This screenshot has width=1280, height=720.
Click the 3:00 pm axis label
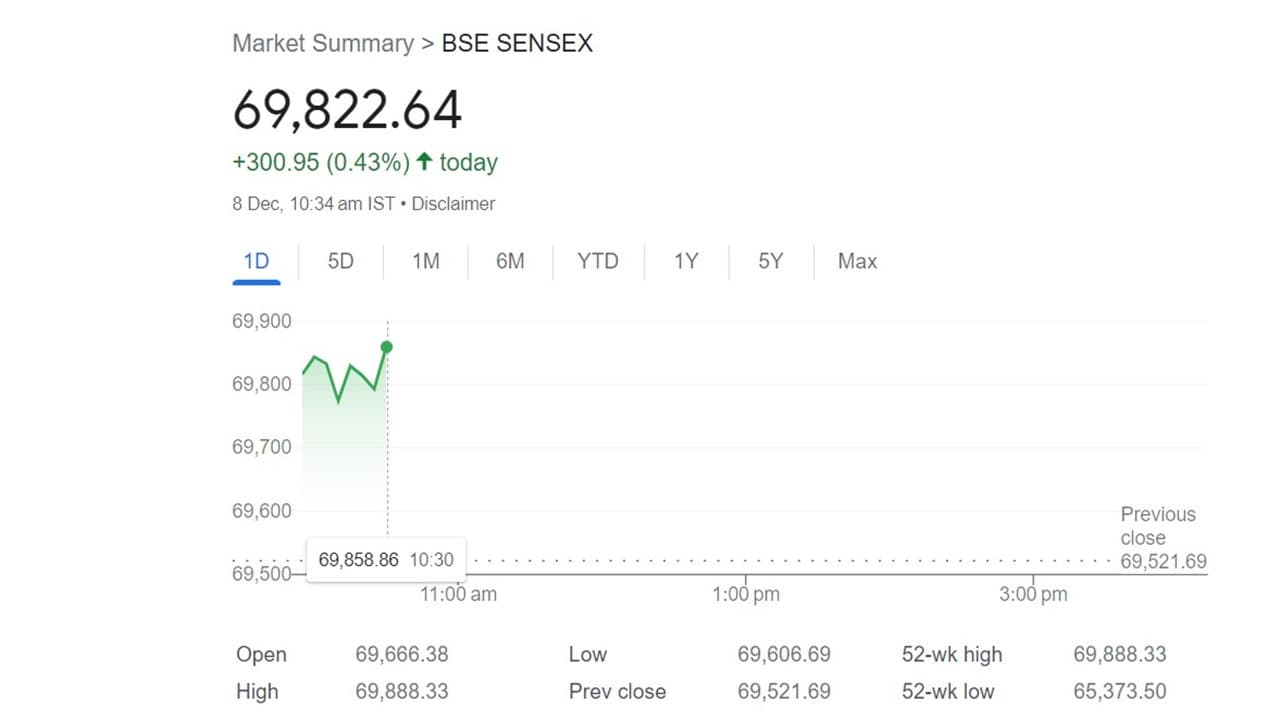(x=1033, y=594)
